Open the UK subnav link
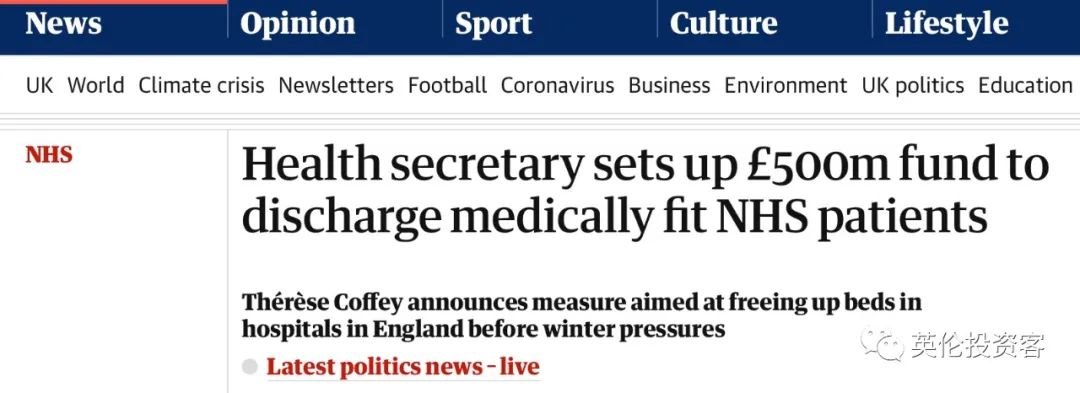 pos(39,85)
